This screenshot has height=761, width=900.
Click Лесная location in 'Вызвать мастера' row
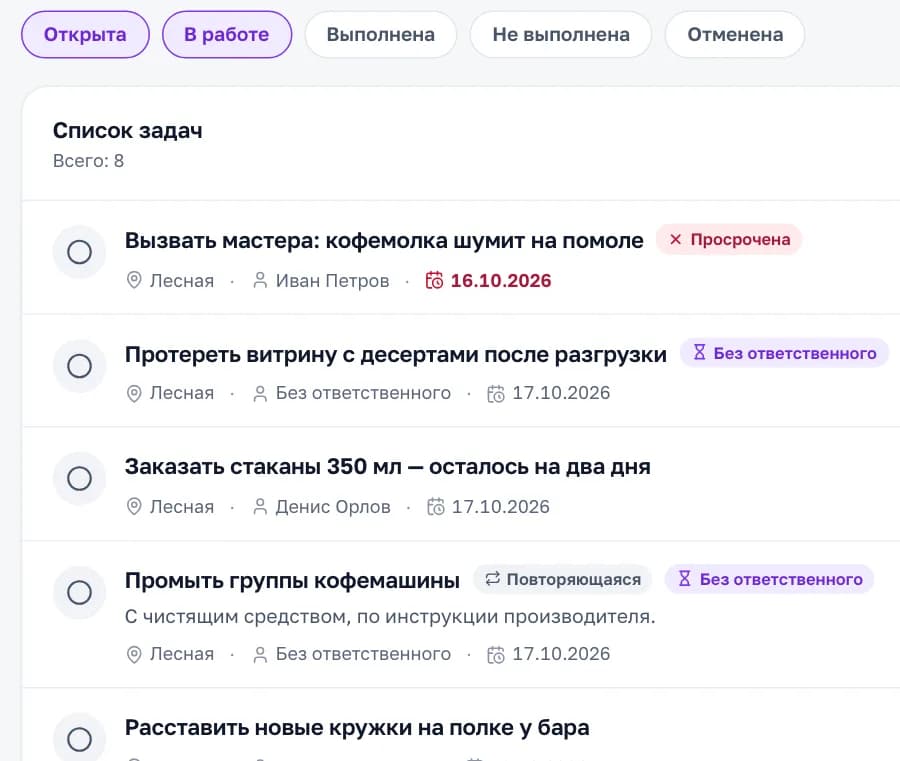coord(181,281)
